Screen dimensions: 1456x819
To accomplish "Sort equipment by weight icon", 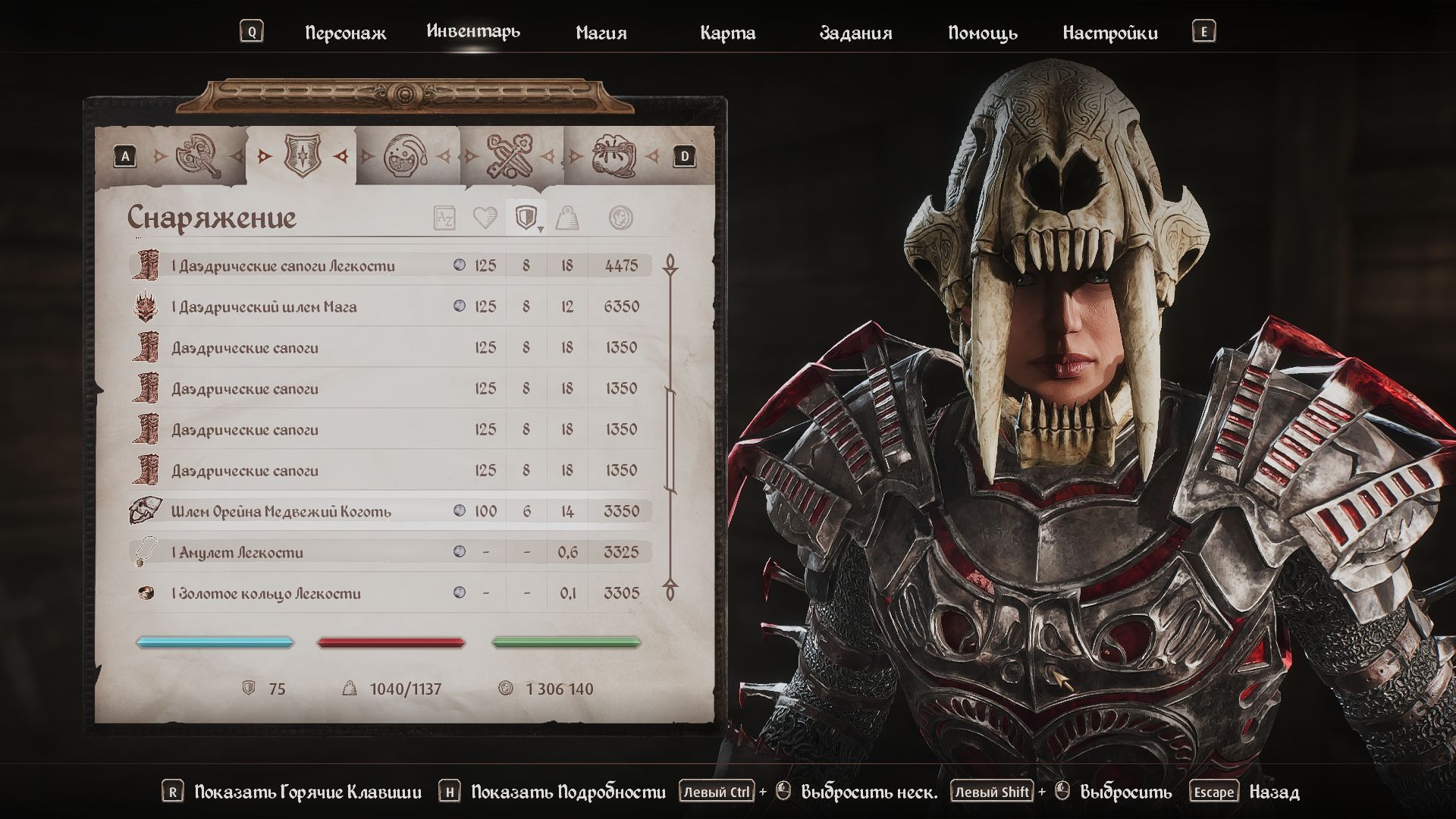I will click(x=567, y=218).
